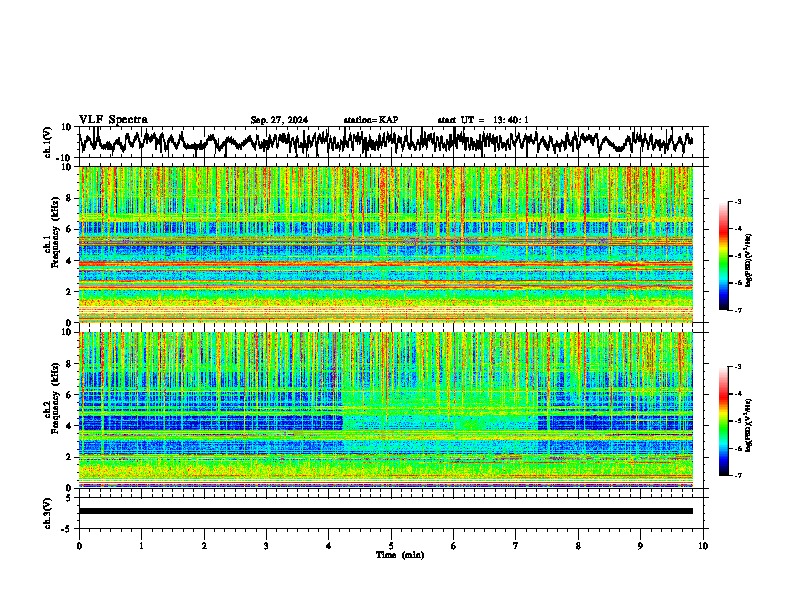The image size is (792, 612).
Task: Click tick label "7" on the Time axis
Action: [x=516, y=546]
